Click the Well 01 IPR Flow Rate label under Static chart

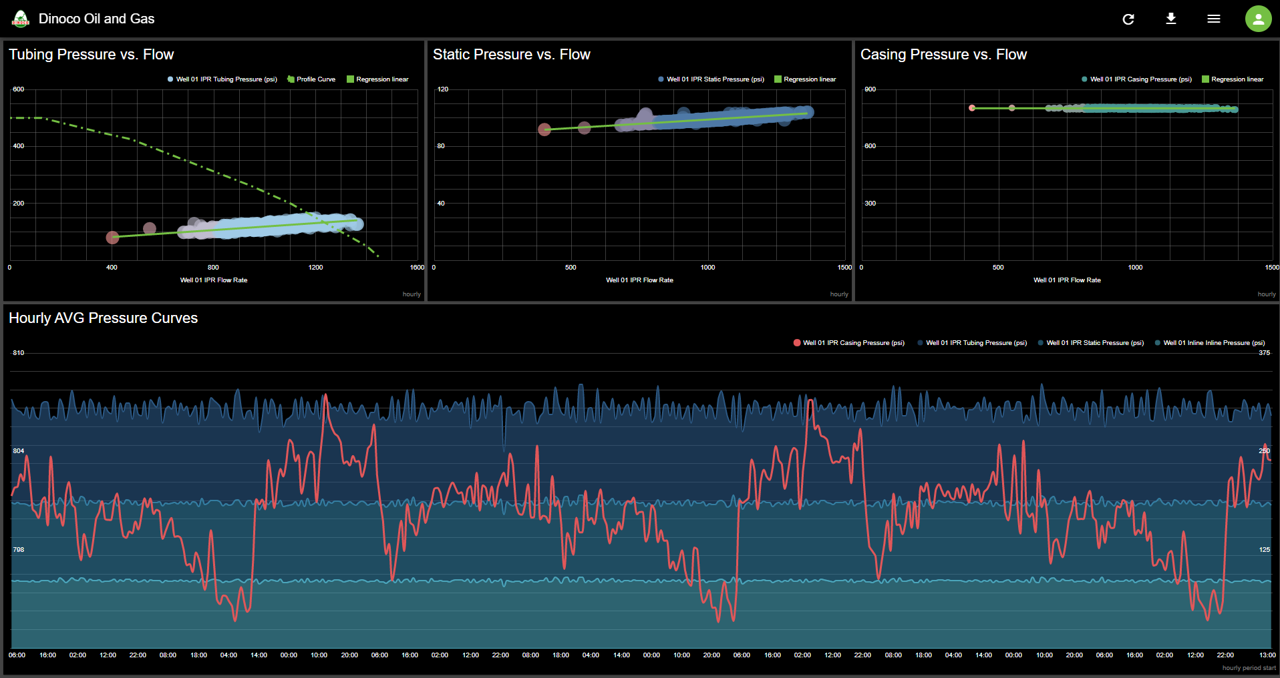point(639,280)
